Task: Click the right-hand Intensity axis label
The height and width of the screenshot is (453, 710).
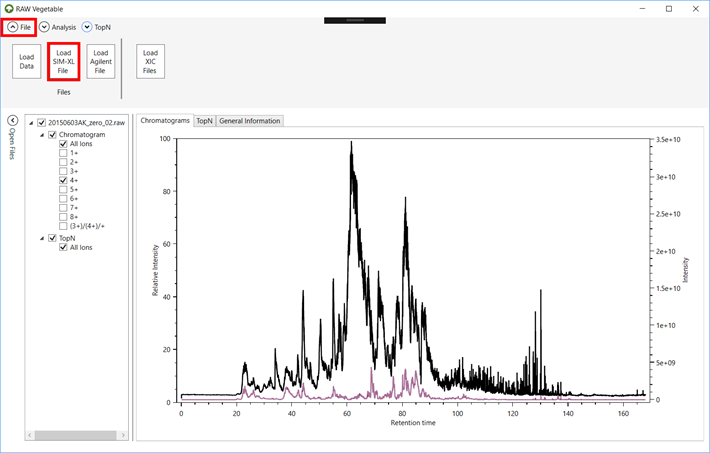Action: (x=685, y=270)
